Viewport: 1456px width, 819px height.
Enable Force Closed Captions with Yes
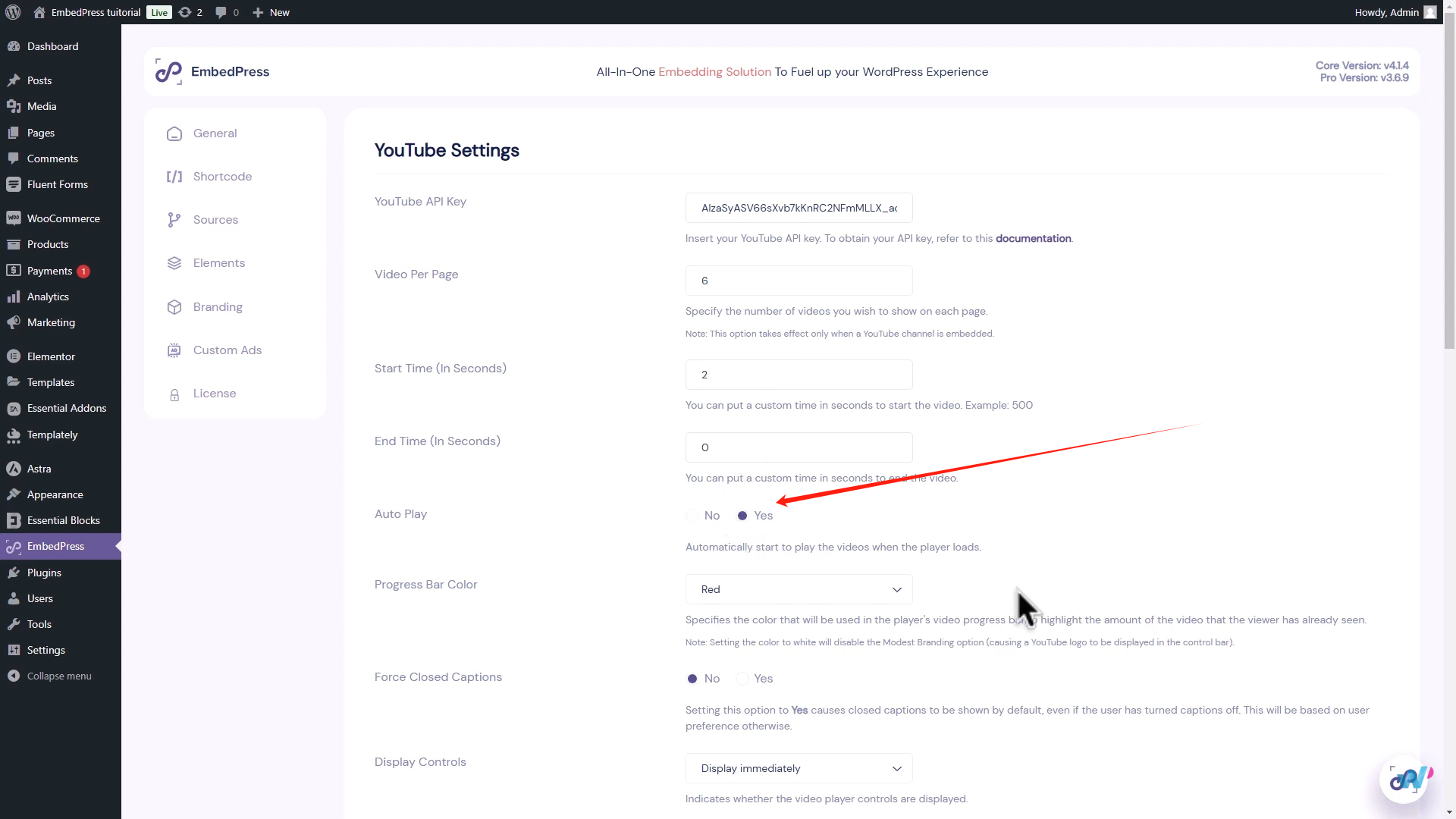click(742, 679)
